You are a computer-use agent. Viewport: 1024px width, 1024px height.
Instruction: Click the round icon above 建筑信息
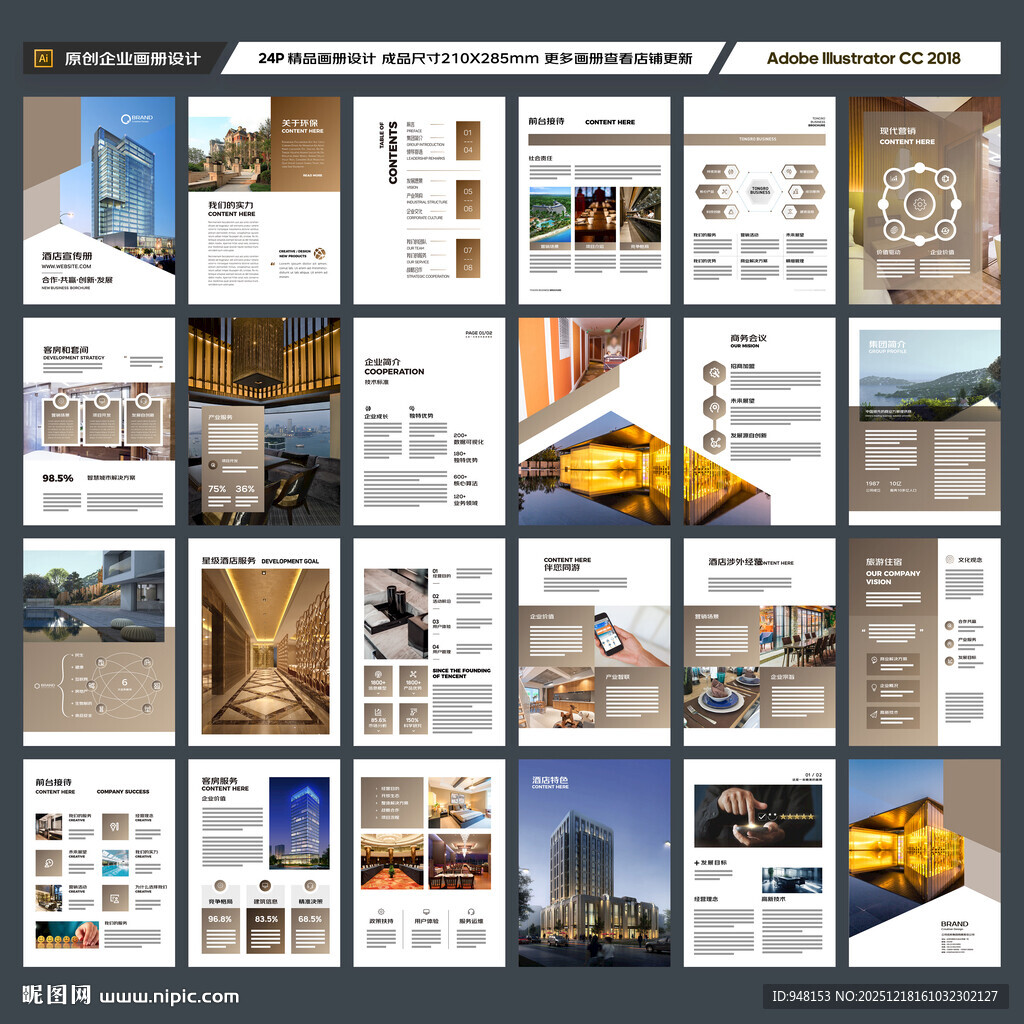(265, 886)
